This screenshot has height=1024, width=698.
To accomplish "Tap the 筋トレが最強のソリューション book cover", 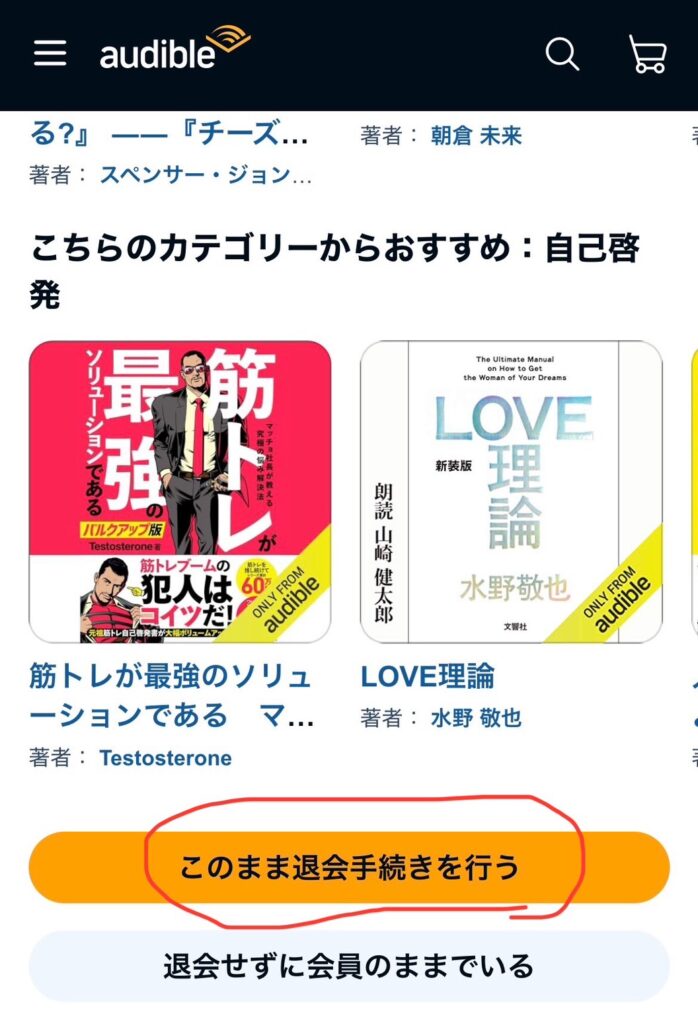I will tap(180, 492).
